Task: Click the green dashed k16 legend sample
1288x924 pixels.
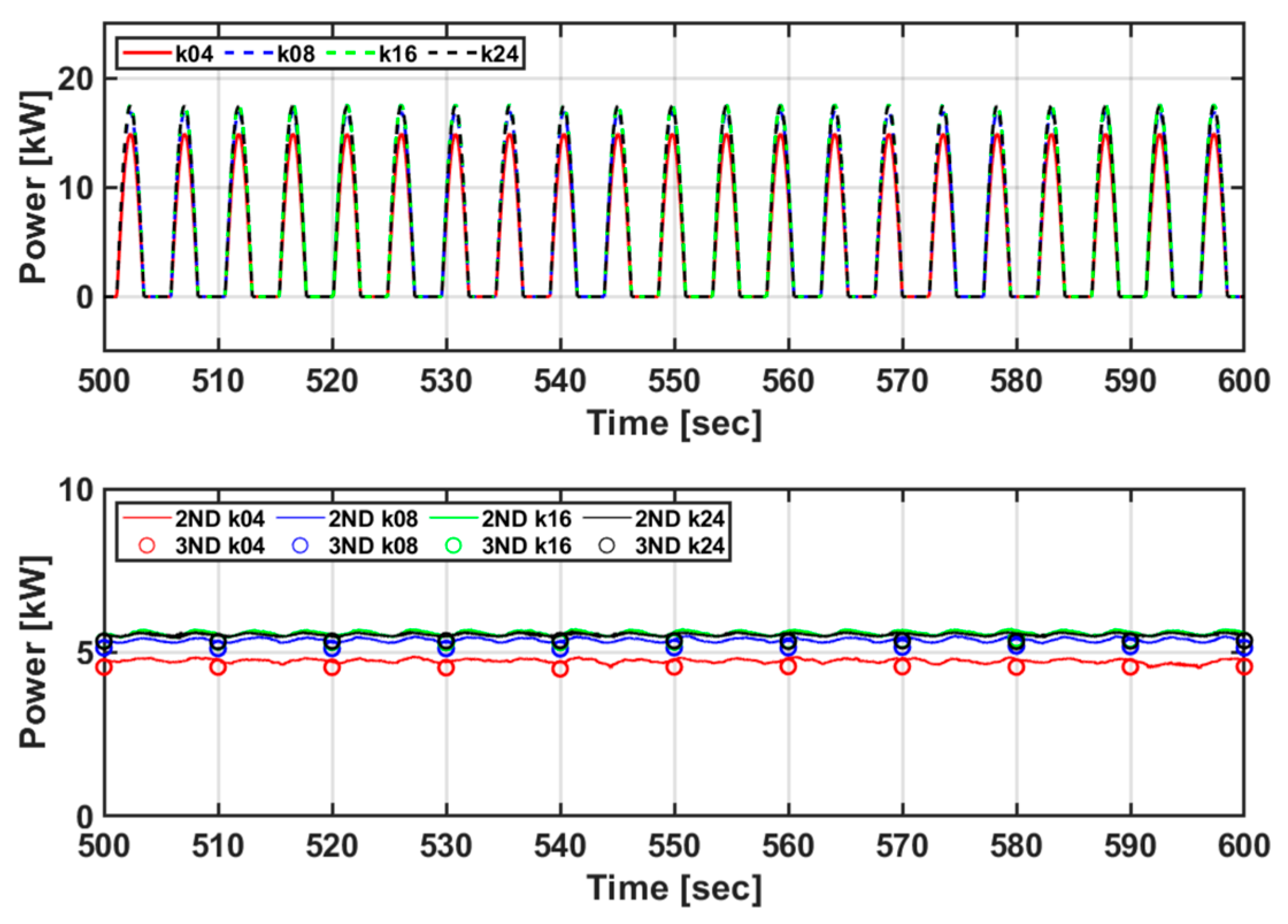Action: pyautogui.click(x=351, y=52)
